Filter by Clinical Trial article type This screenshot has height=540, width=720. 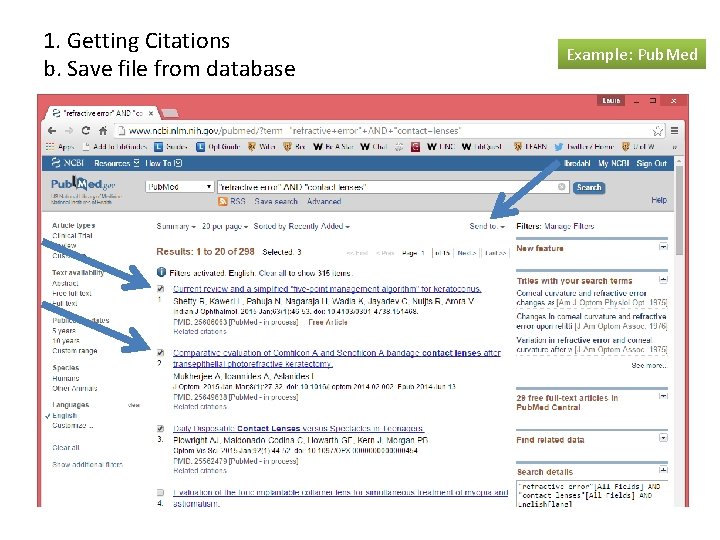coord(72,236)
